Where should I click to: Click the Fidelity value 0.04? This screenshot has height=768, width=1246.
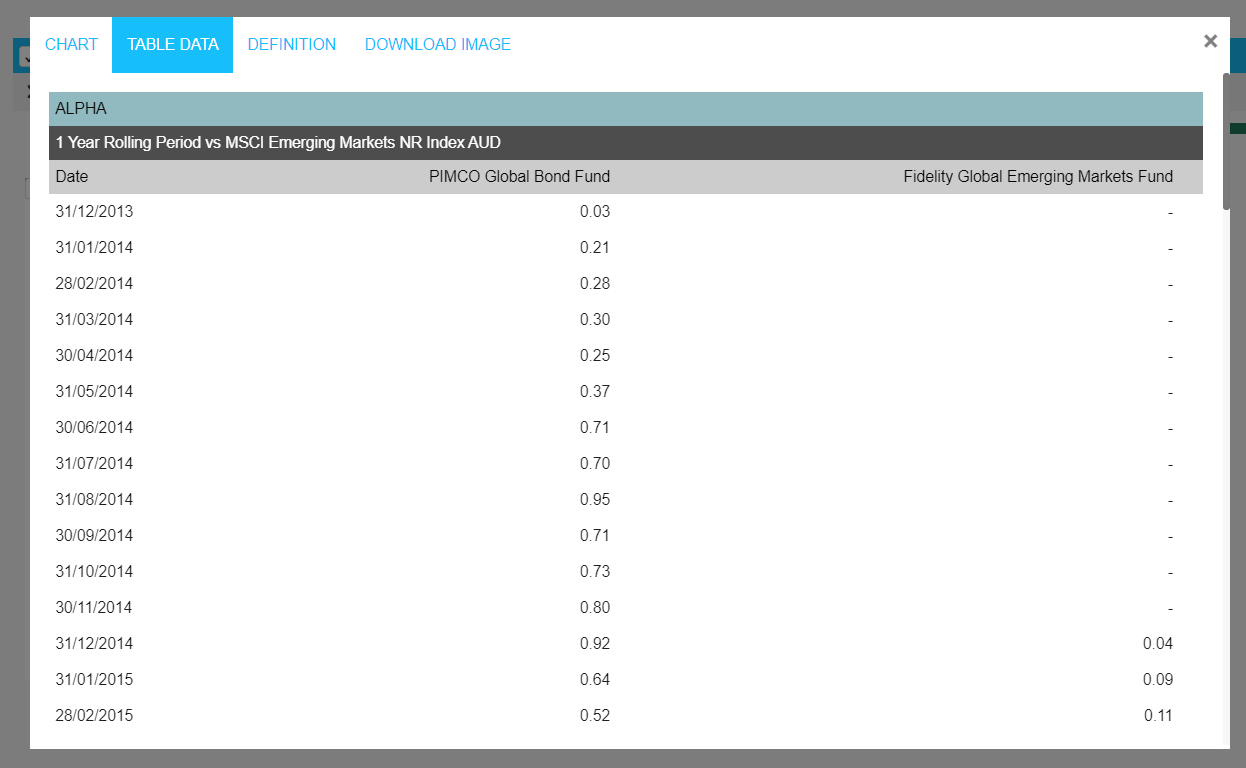(1157, 644)
